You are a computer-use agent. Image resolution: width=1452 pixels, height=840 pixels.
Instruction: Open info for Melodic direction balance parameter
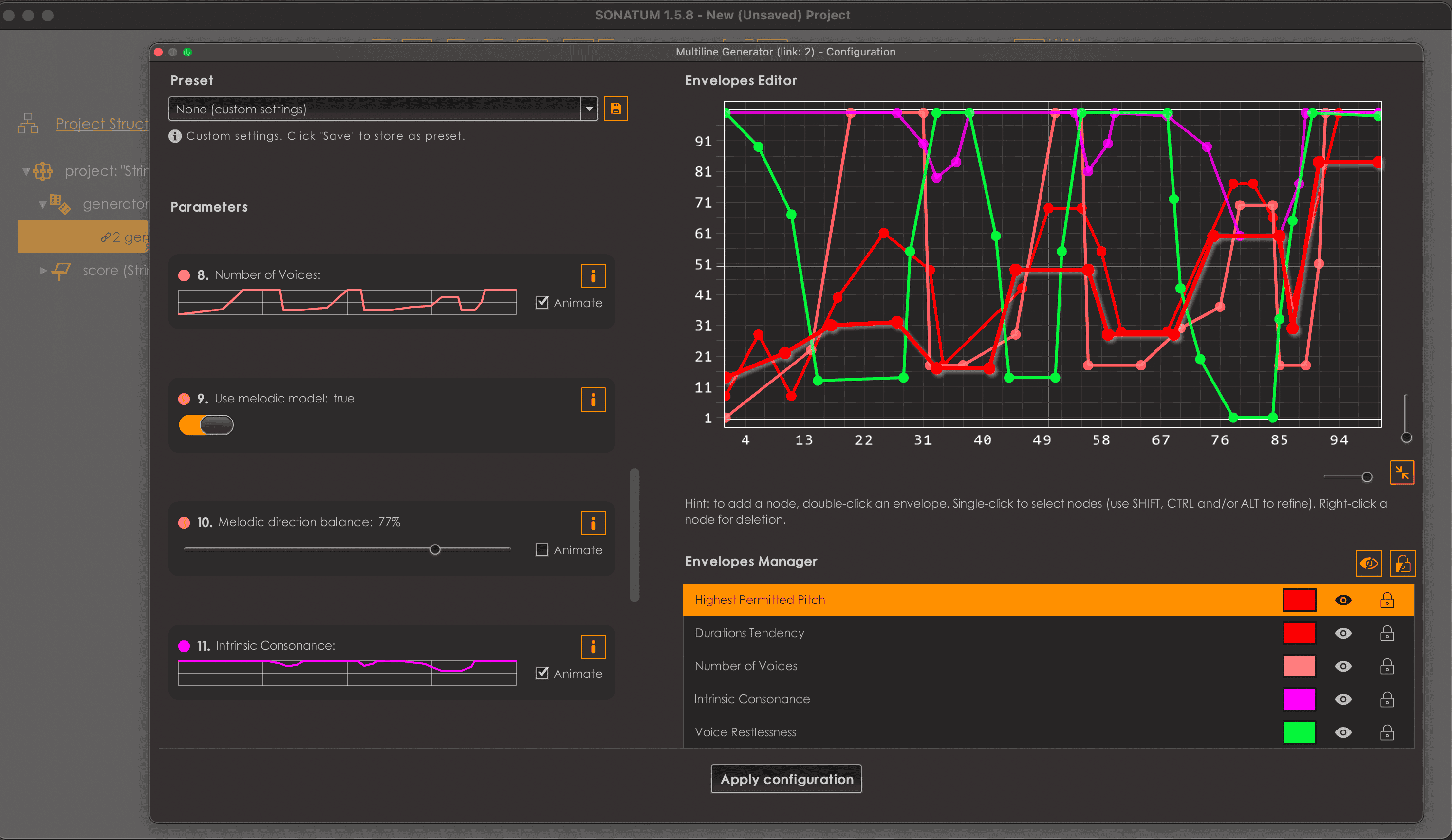[x=593, y=523]
